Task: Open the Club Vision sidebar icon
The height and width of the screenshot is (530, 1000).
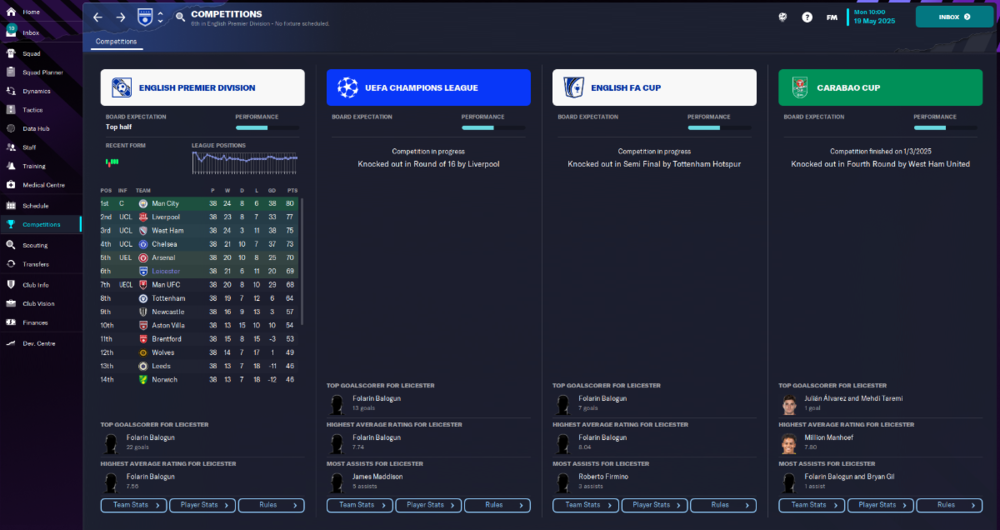Action: click(11, 304)
